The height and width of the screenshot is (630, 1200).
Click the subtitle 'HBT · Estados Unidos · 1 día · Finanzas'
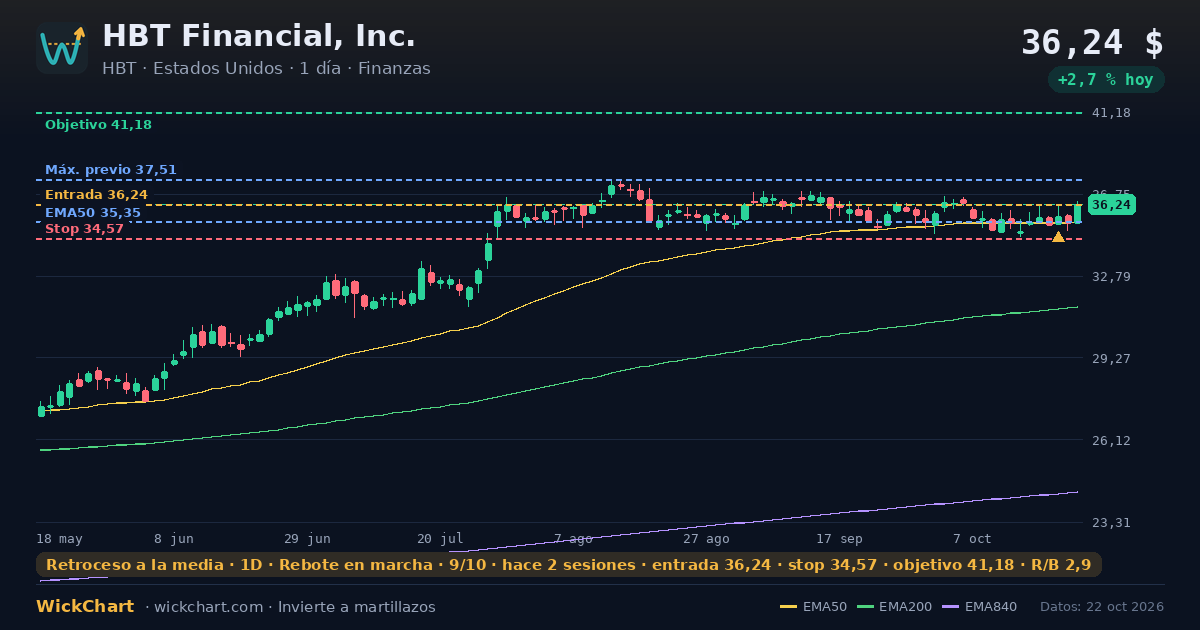266,69
